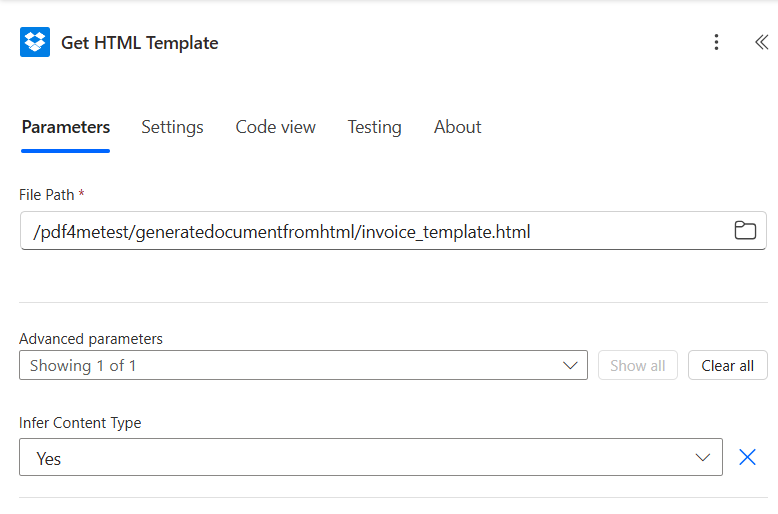Image resolution: width=778 pixels, height=514 pixels.
Task: Expand the Advanced parameters 'Showing 1 of 1' dropdown
Action: pos(300,365)
